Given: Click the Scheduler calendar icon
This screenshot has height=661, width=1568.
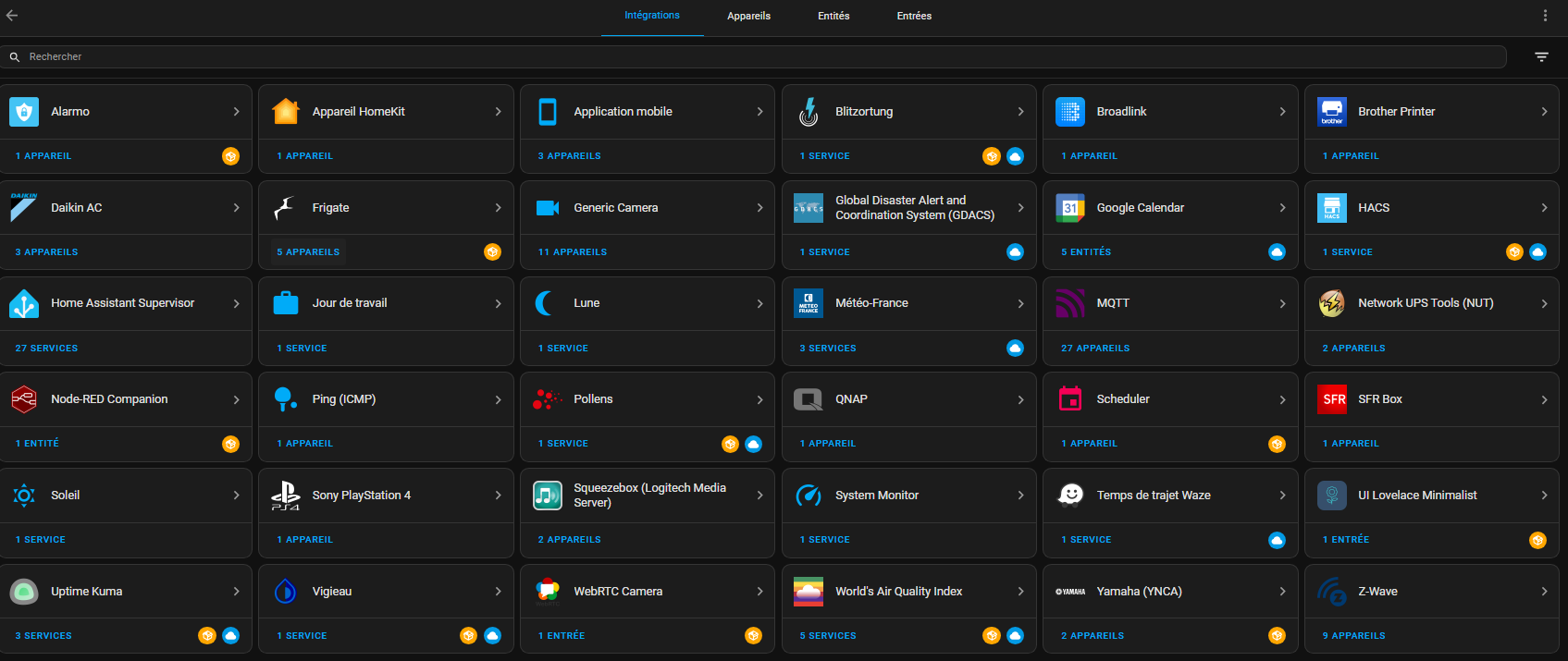Looking at the screenshot, I should 1070,399.
